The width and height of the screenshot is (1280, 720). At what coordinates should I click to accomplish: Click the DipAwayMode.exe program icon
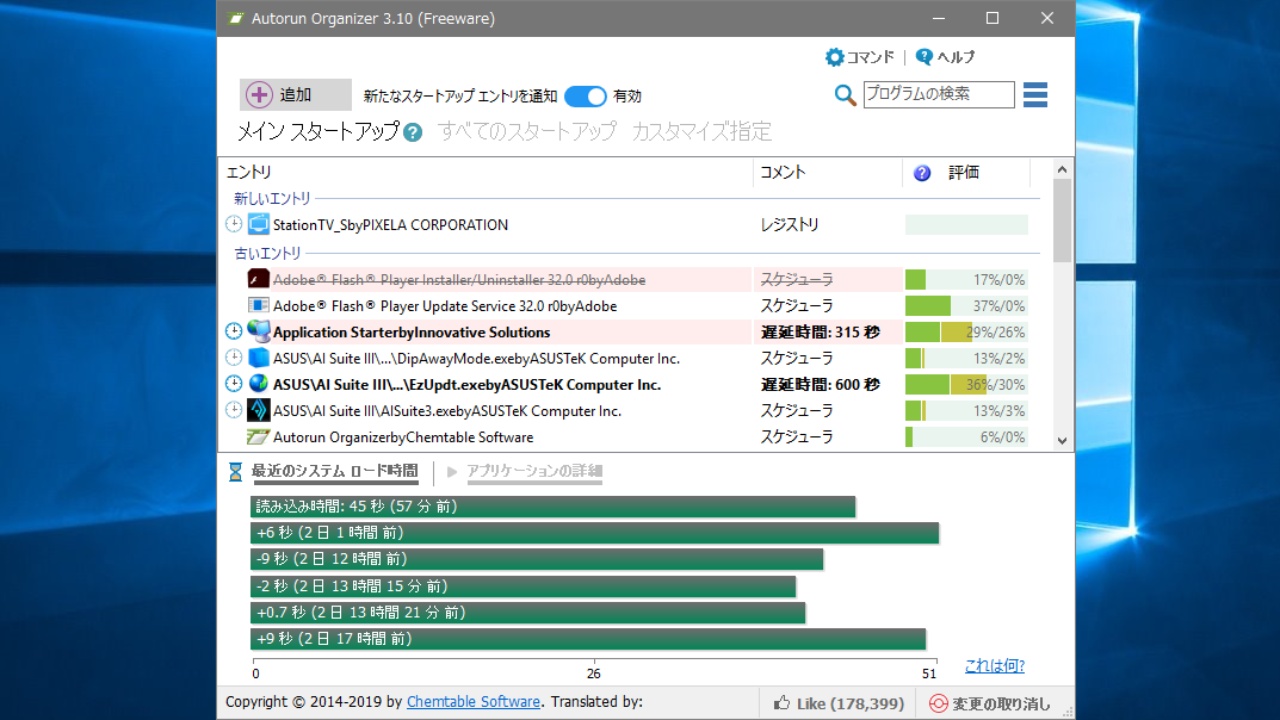(x=259, y=357)
